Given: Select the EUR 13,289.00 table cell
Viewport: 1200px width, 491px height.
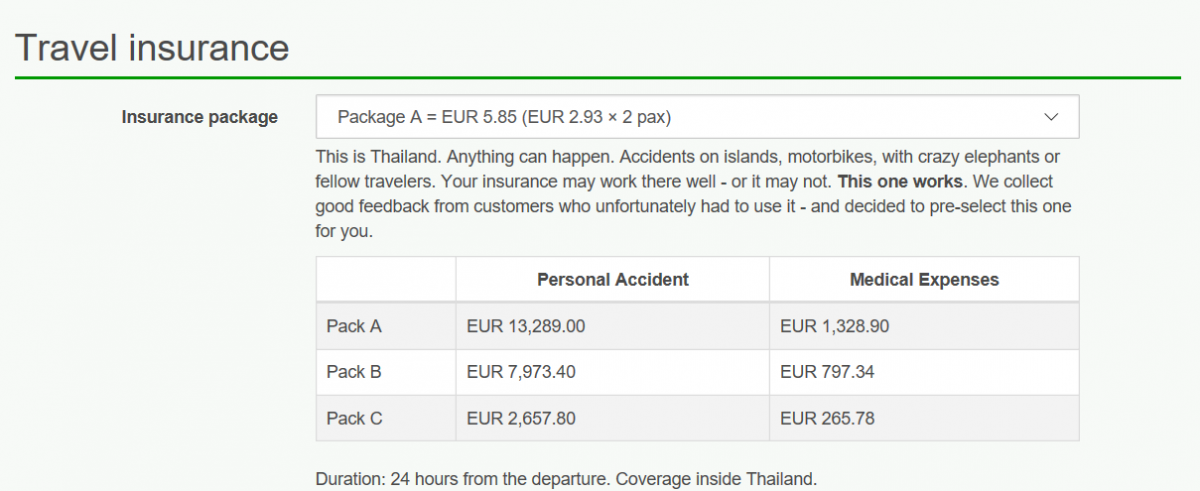Looking at the screenshot, I should point(526,326).
